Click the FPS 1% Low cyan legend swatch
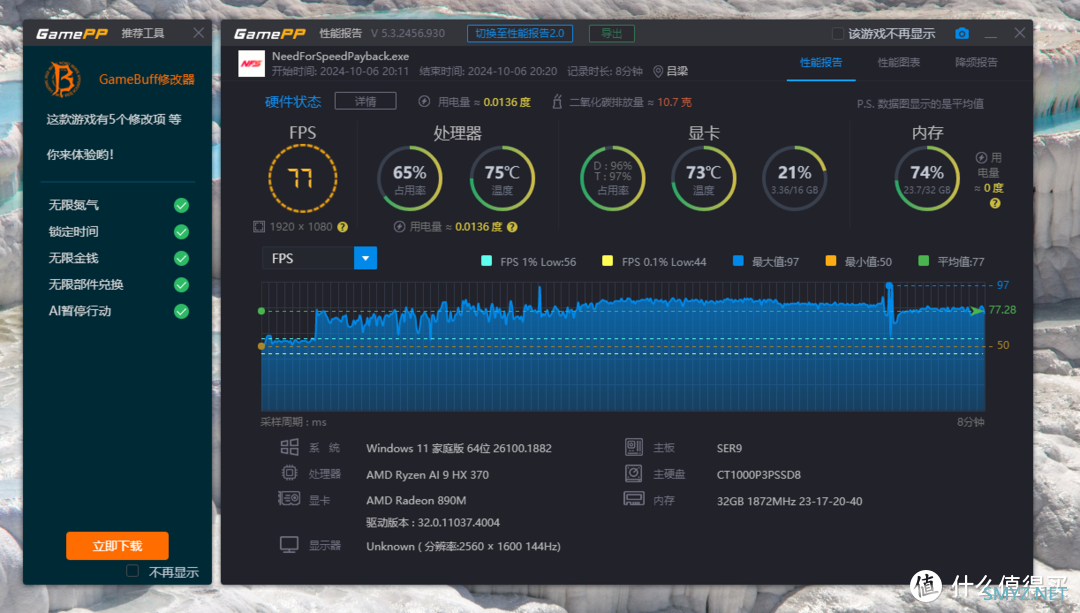1080x613 pixels. click(486, 260)
